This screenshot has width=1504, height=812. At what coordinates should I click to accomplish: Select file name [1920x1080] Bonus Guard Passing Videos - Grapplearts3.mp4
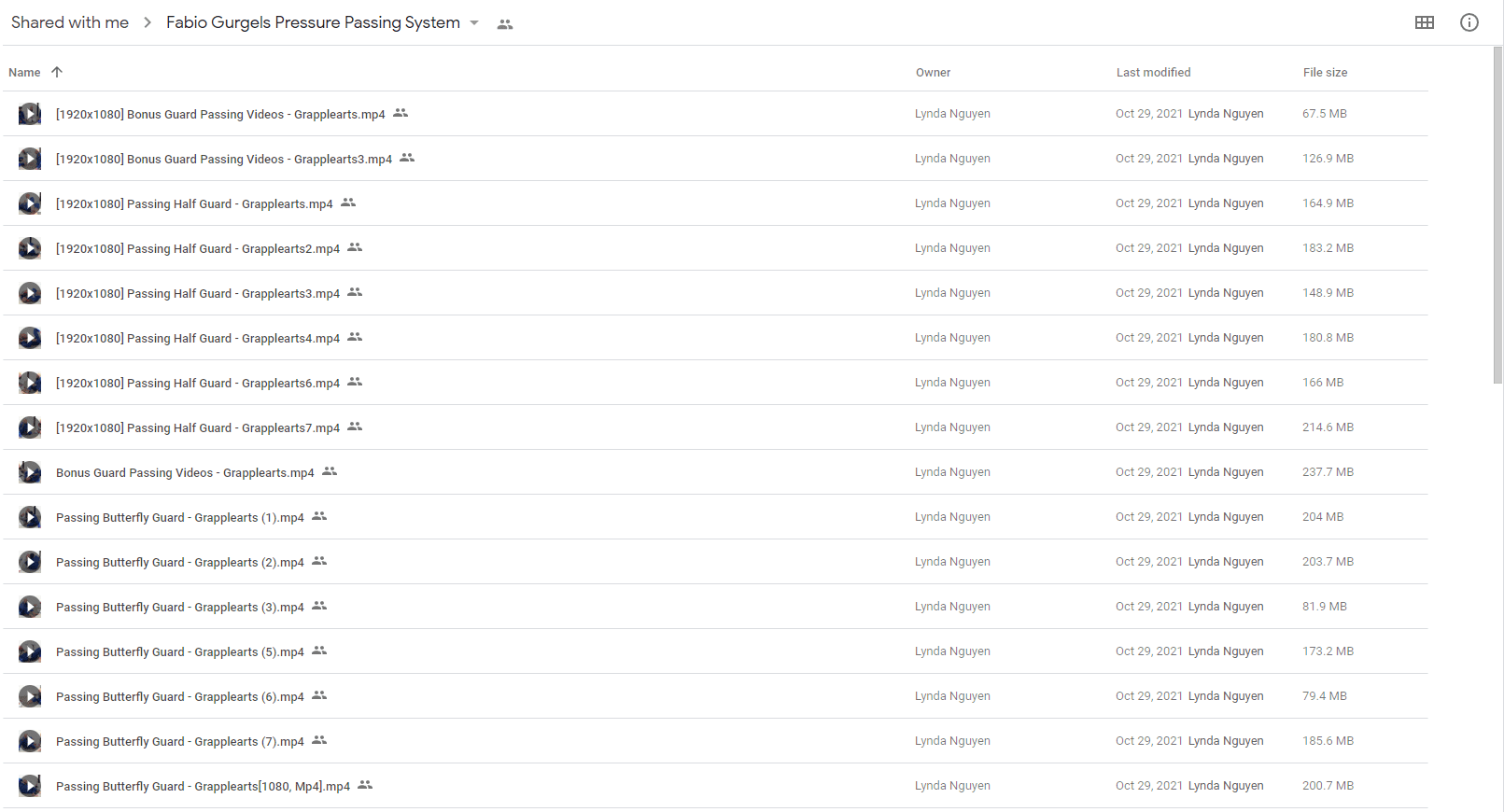[x=224, y=160]
